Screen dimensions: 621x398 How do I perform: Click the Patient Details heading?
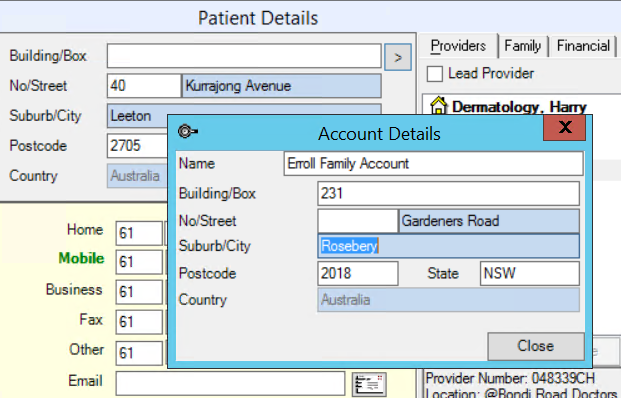(x=258, y=18)
